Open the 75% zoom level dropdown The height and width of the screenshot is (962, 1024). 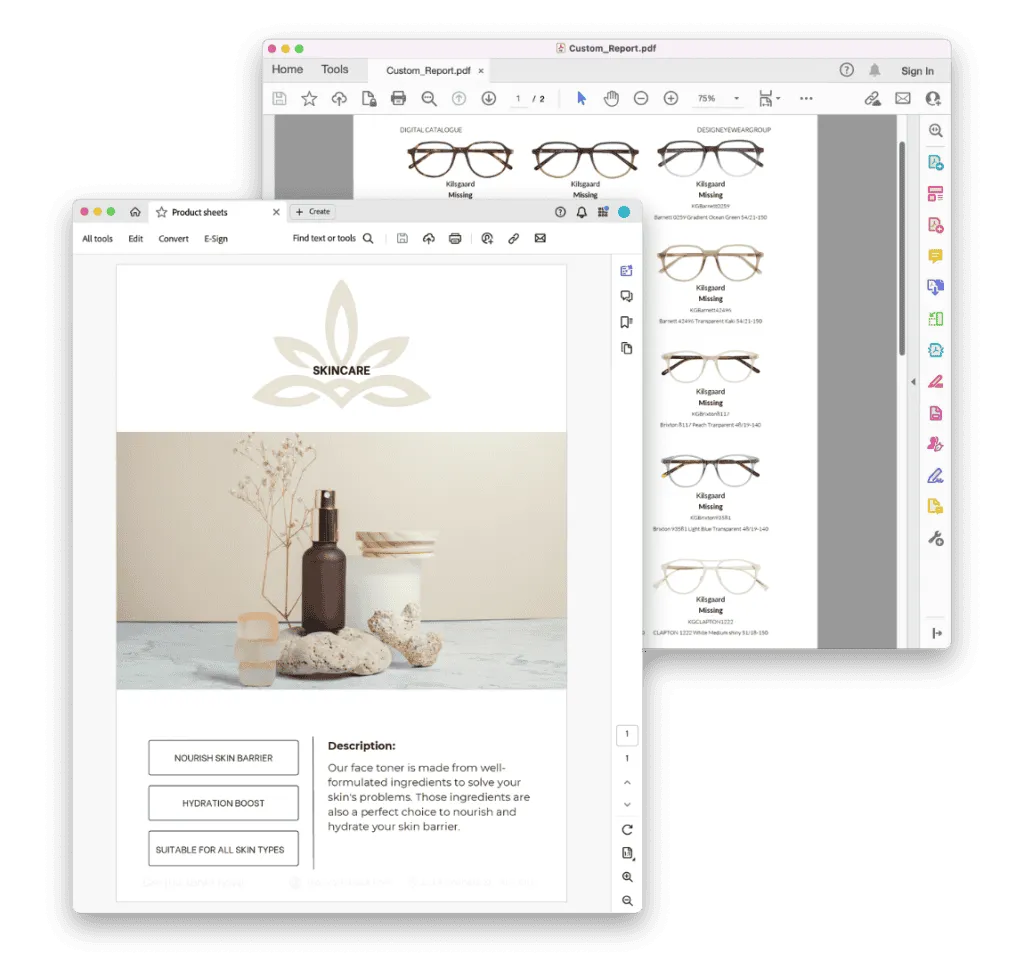(737, 99)
